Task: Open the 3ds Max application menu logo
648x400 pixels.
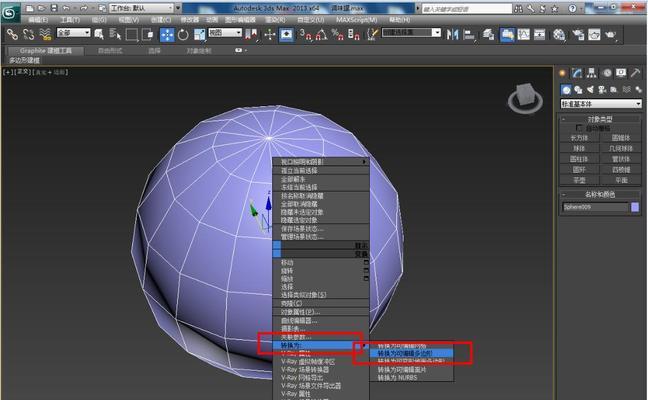Action: click(x=10, y=13)
